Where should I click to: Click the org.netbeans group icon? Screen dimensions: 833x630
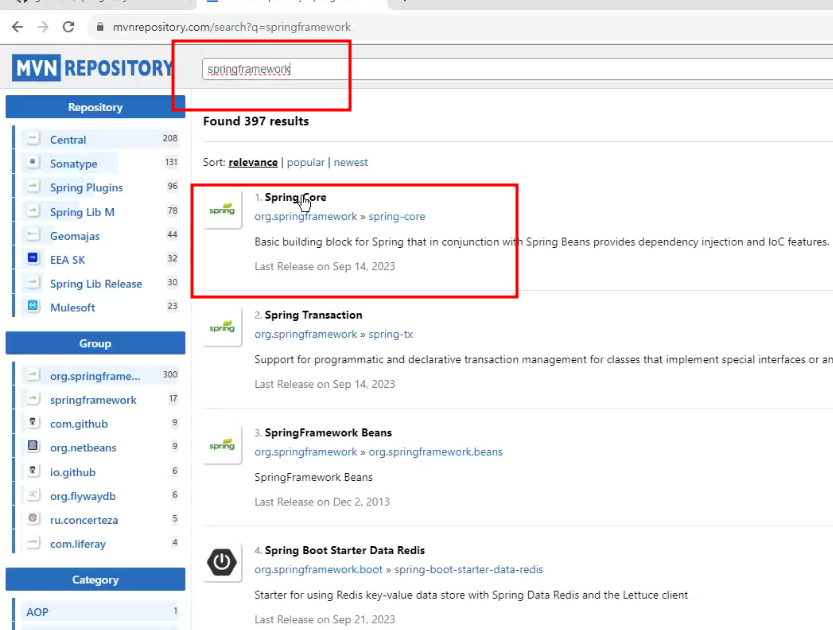pyautogui.click(x=33, y=447)
